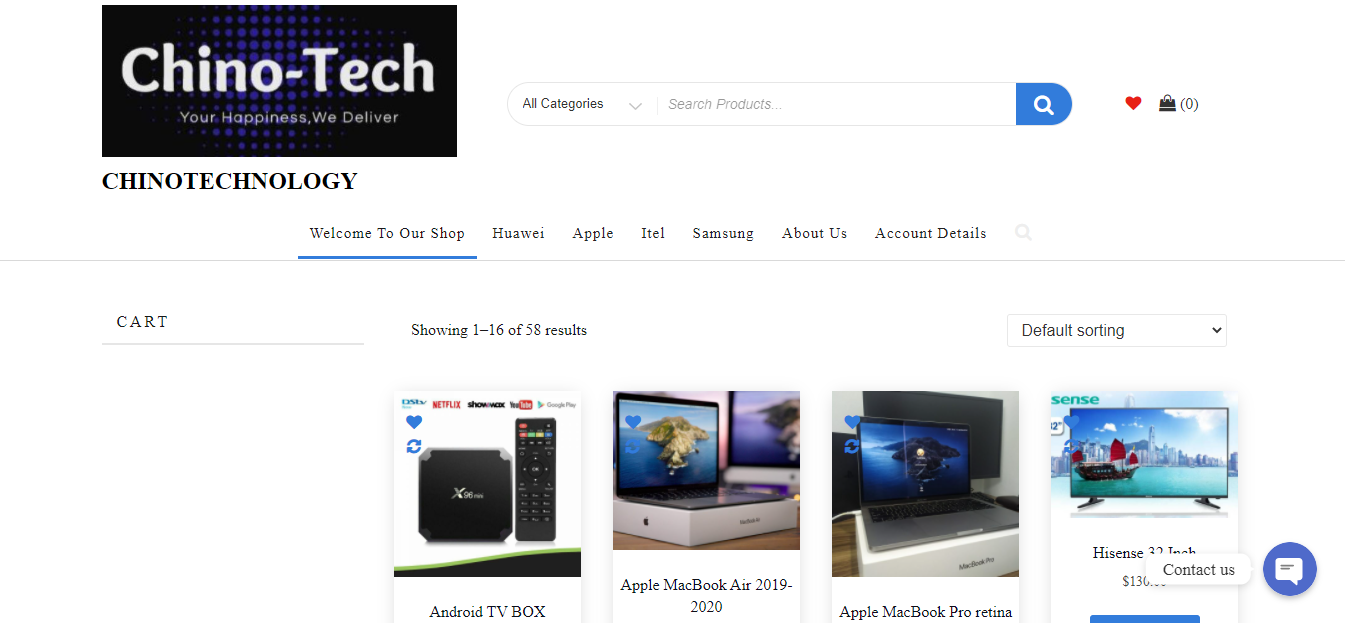1345x623 pixels.
Task: Click the Search Products input field
Action: (836, 104)
